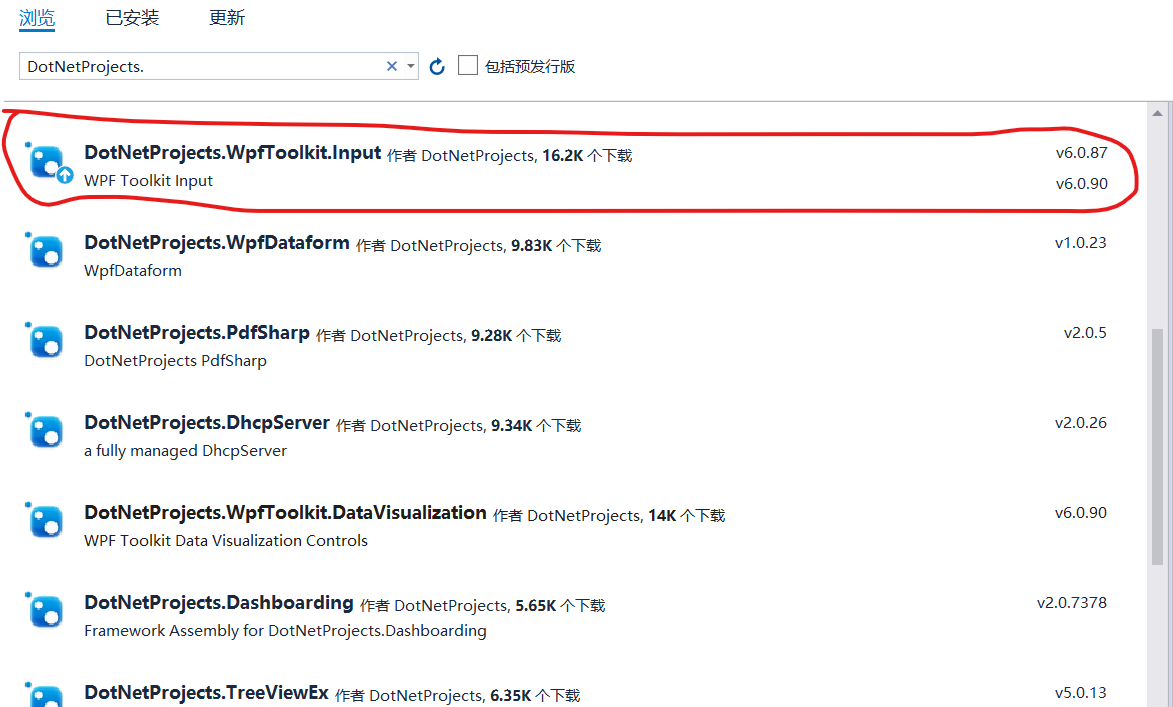Screen dimensions: 1173x707
Task: Click the update arrow badge on WpfToolkit.Input
Action: (66, 172)
